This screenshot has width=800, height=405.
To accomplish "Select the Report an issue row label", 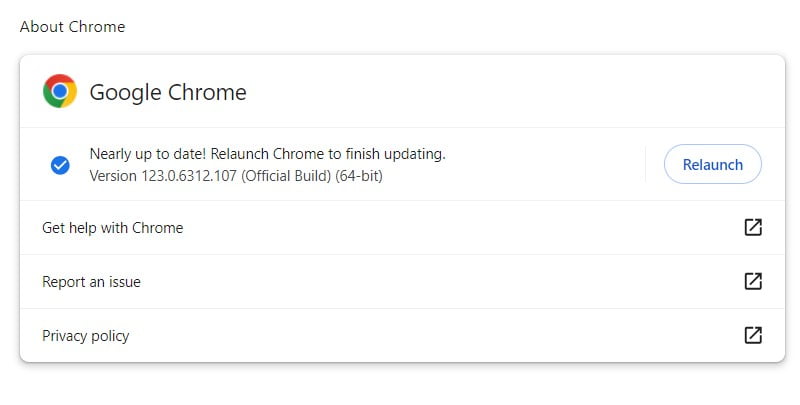I will pyautogui.click(x=91, y=282).
